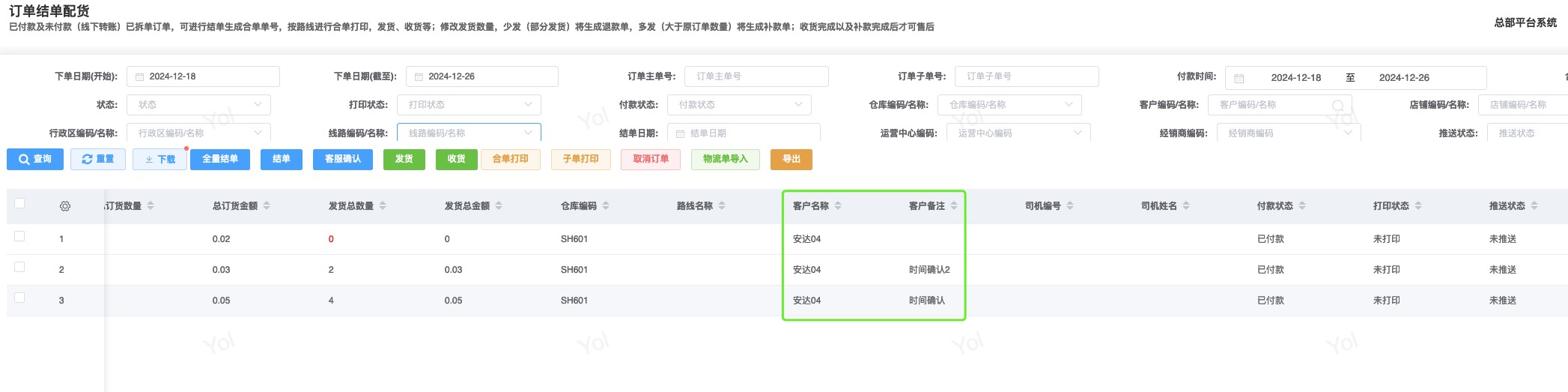The width and height of the screenshot is (1568, 392).
Task: Click the 合单打印 button
Action: tap(510, 159)
